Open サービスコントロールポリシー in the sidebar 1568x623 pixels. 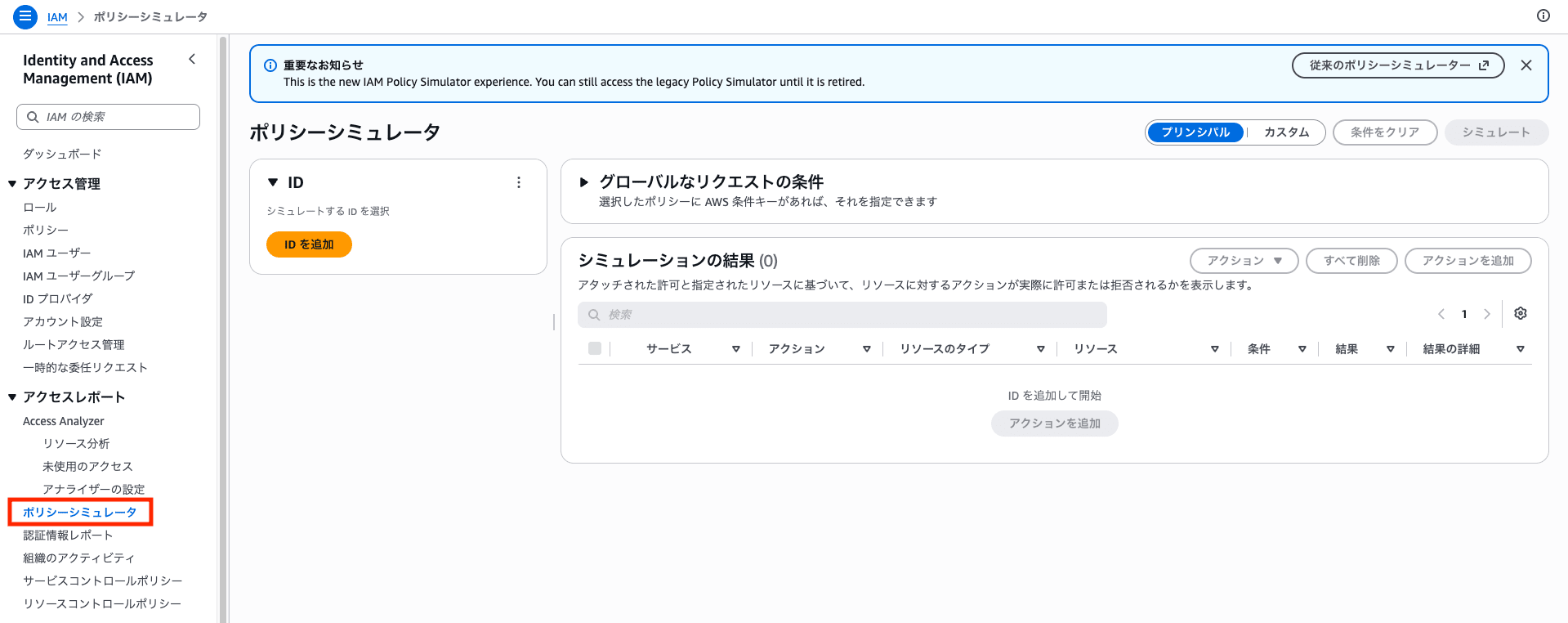(x=103, y=581)
